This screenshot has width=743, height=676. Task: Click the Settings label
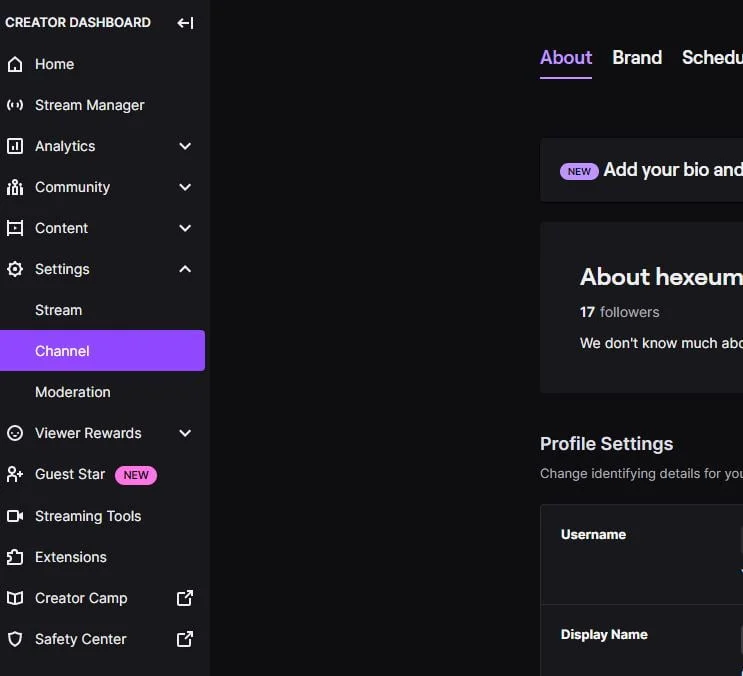62,269
